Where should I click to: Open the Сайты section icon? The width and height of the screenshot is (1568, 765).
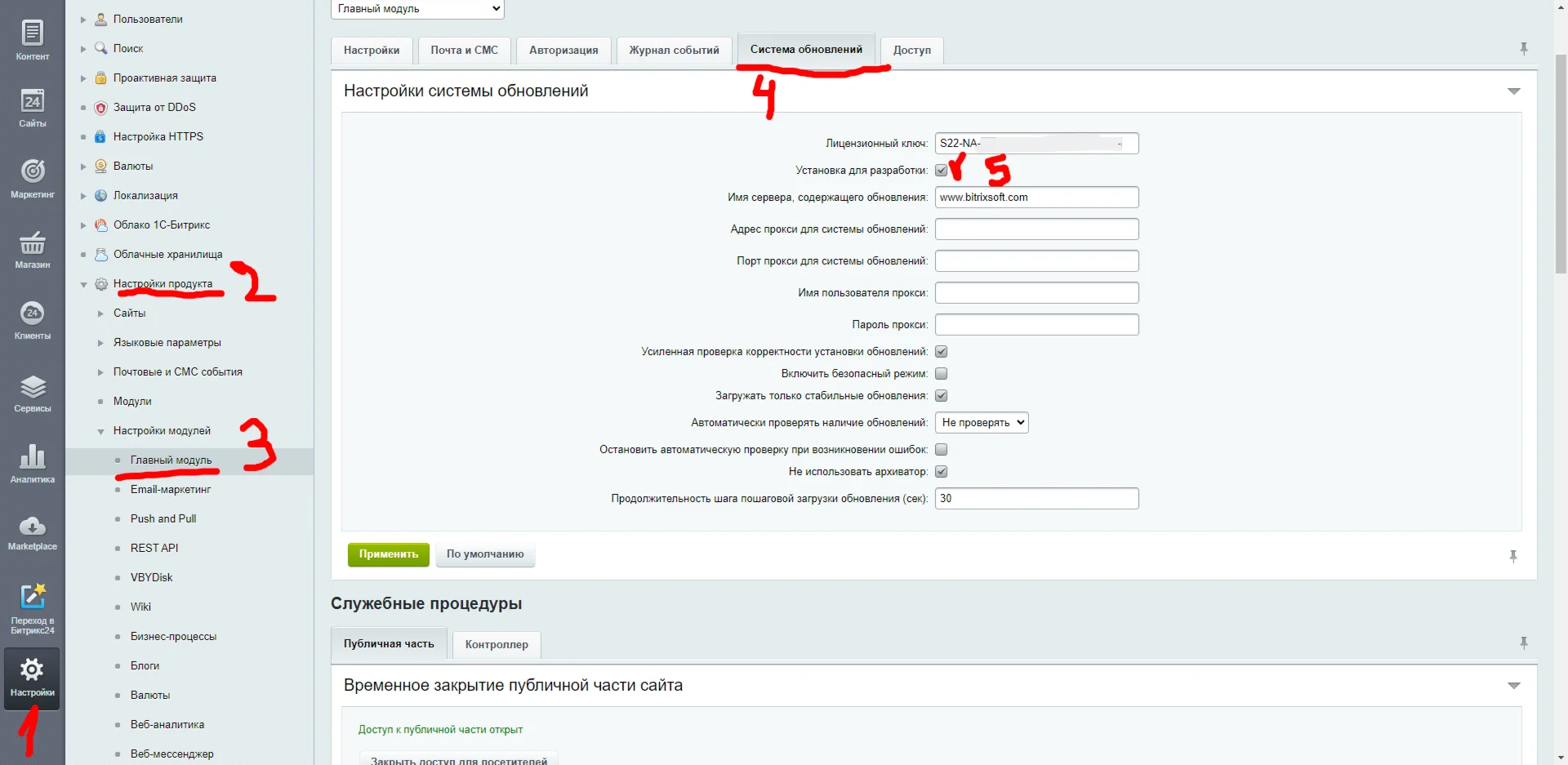pyautogui.click(x=33, y=101)
